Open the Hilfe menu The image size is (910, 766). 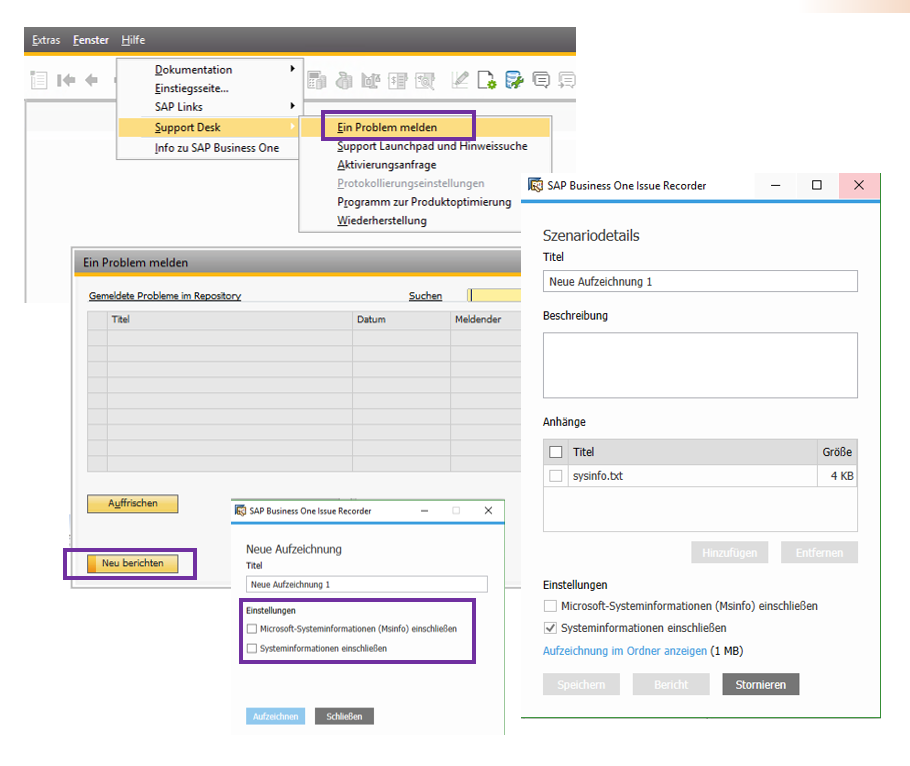[x=133, y=40]
